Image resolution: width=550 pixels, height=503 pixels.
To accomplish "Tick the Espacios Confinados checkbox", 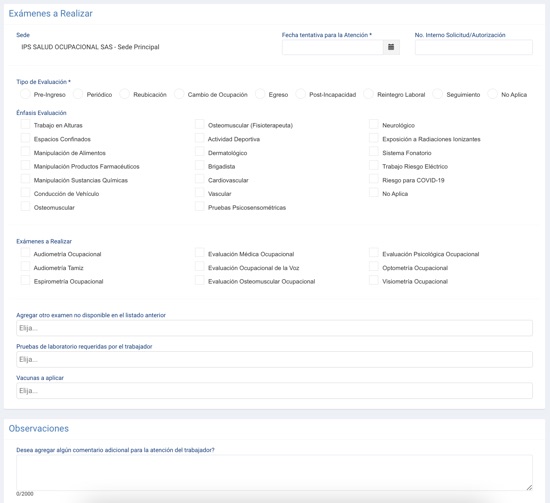I will [x=25, y=138].
